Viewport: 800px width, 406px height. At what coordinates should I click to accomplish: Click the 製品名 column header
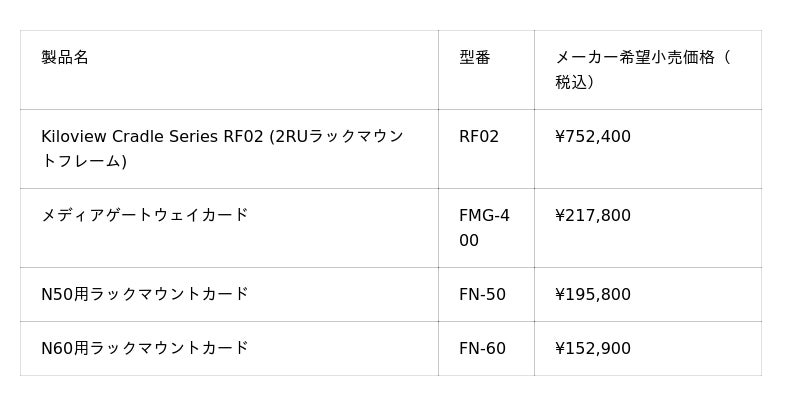tap(65, 58)
